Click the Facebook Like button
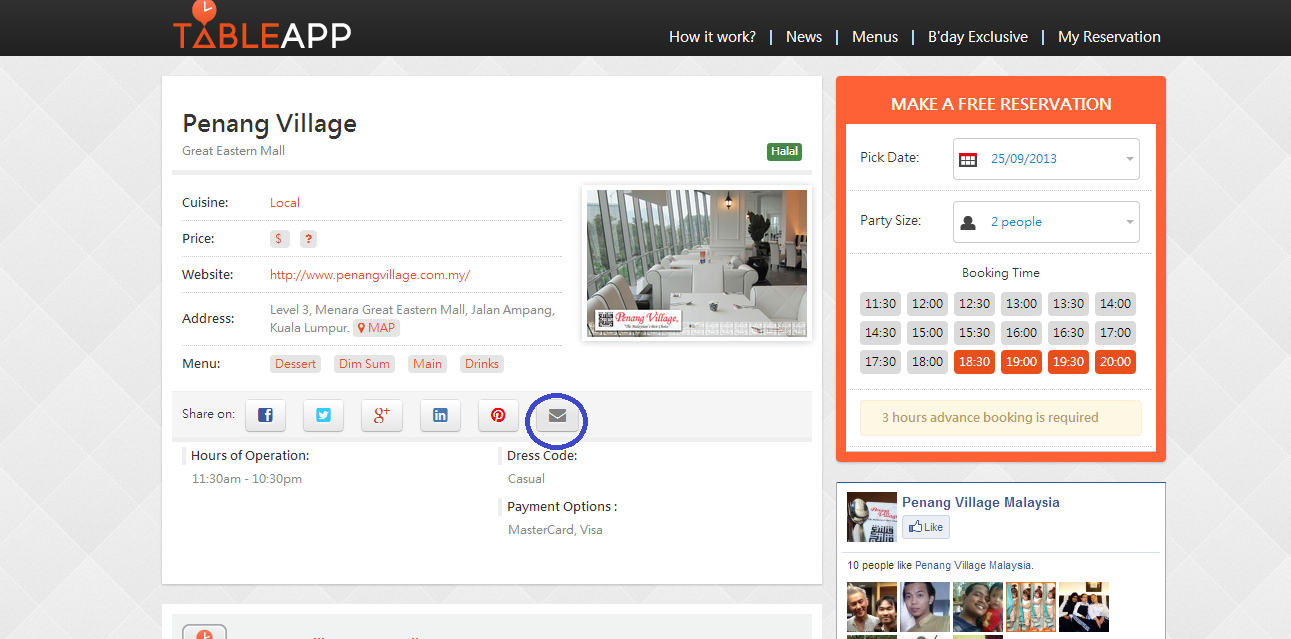 (926, 527)
